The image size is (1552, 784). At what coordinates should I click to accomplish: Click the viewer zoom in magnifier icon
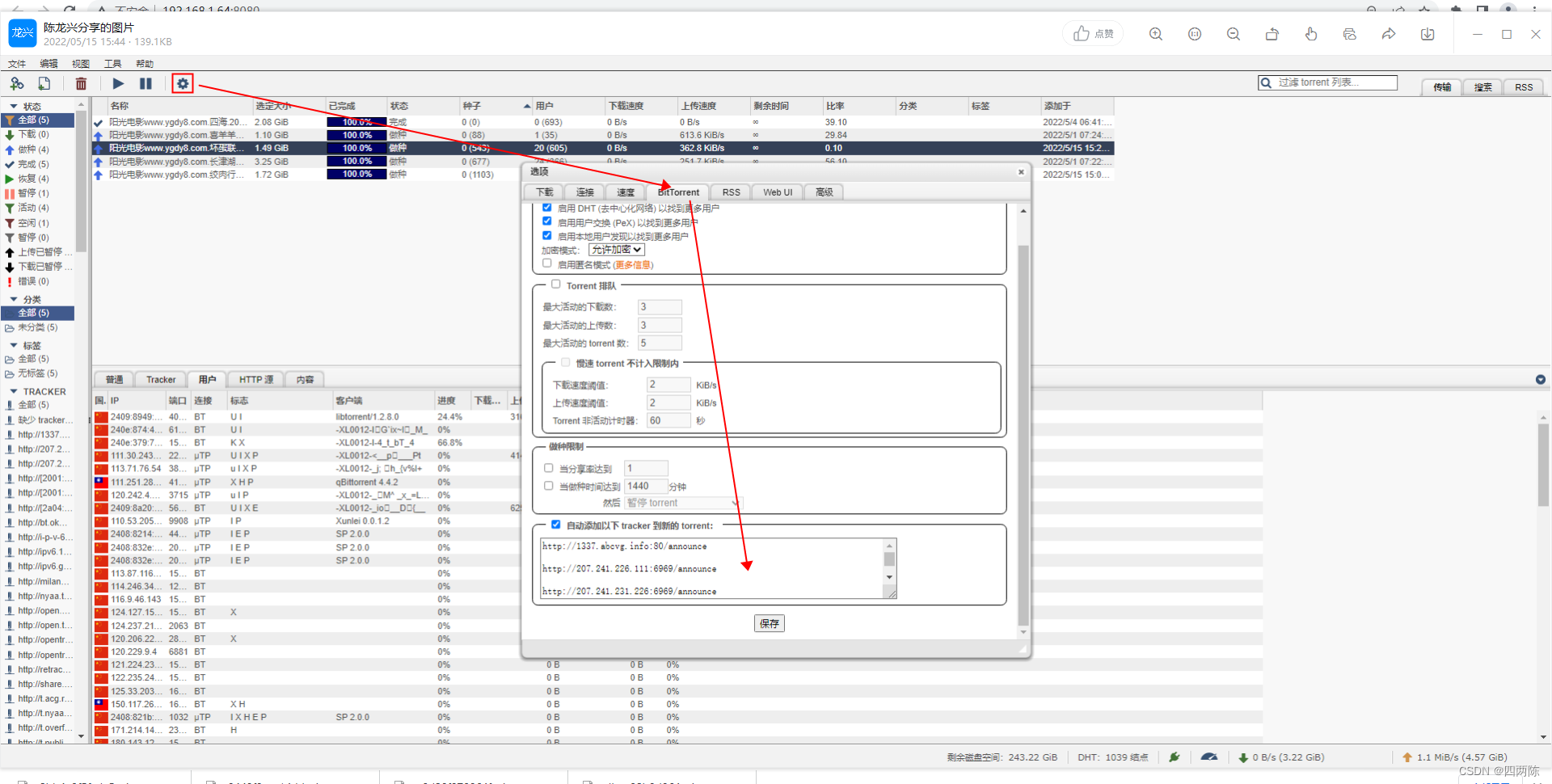[x=1156, y=34]
